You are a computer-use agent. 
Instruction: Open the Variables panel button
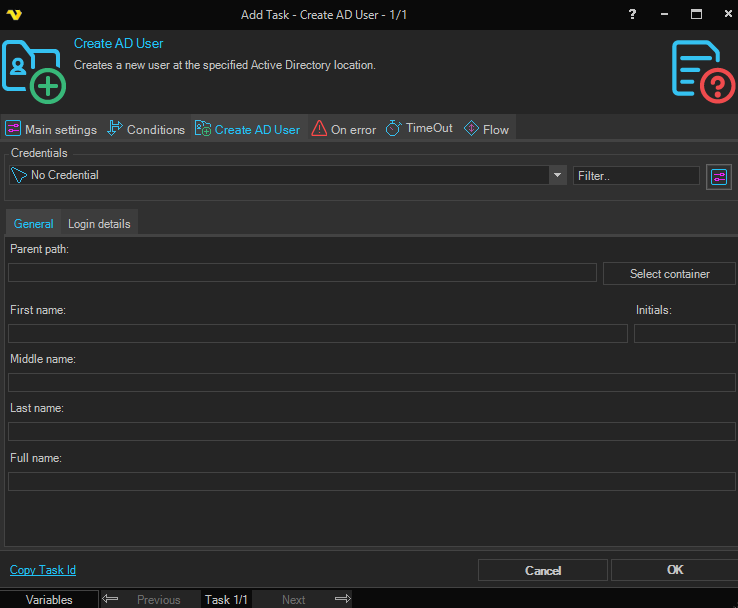tap(49, 599)
